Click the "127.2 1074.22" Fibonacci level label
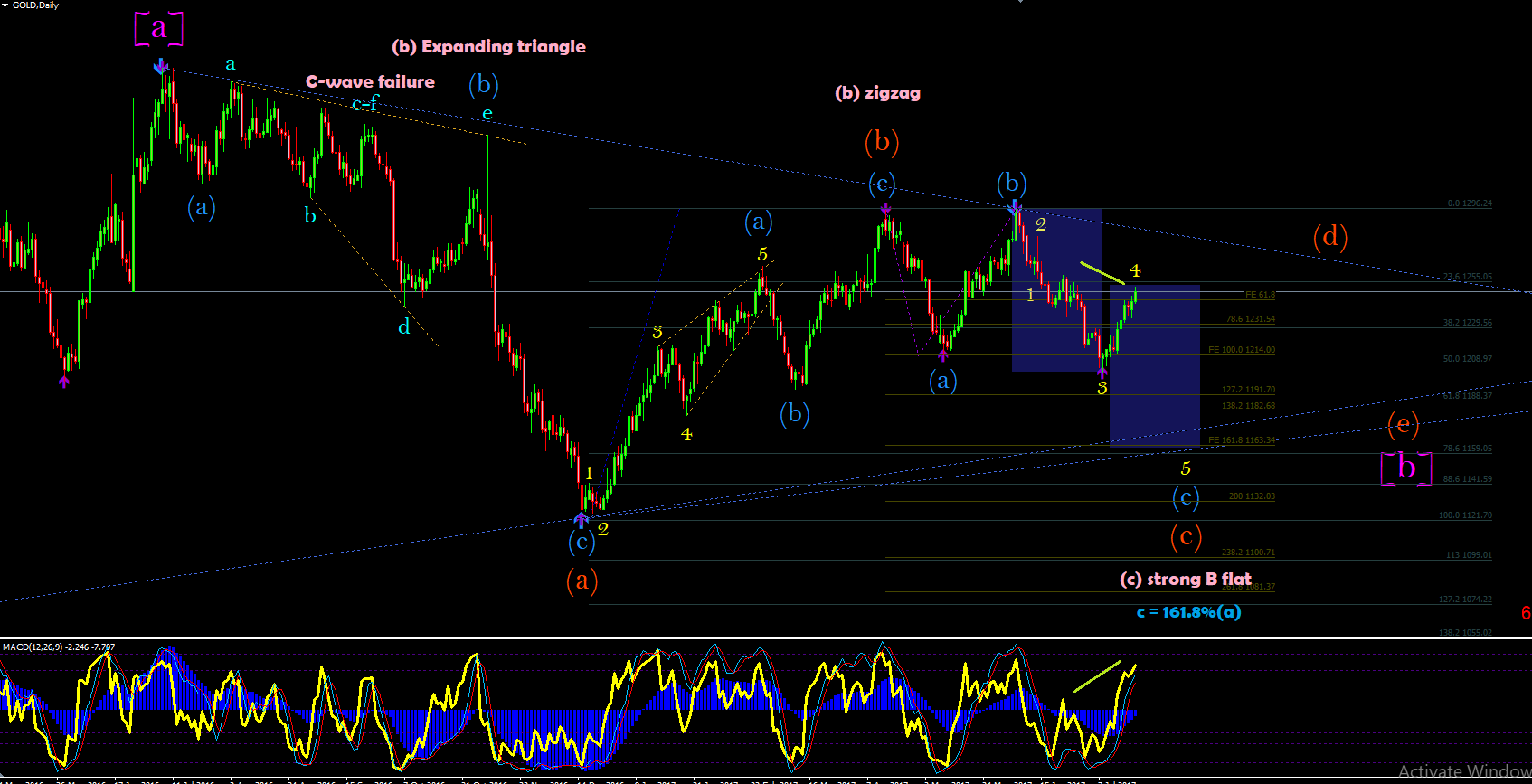The width and height of the screenshot is (1532, 784). 1465,600
